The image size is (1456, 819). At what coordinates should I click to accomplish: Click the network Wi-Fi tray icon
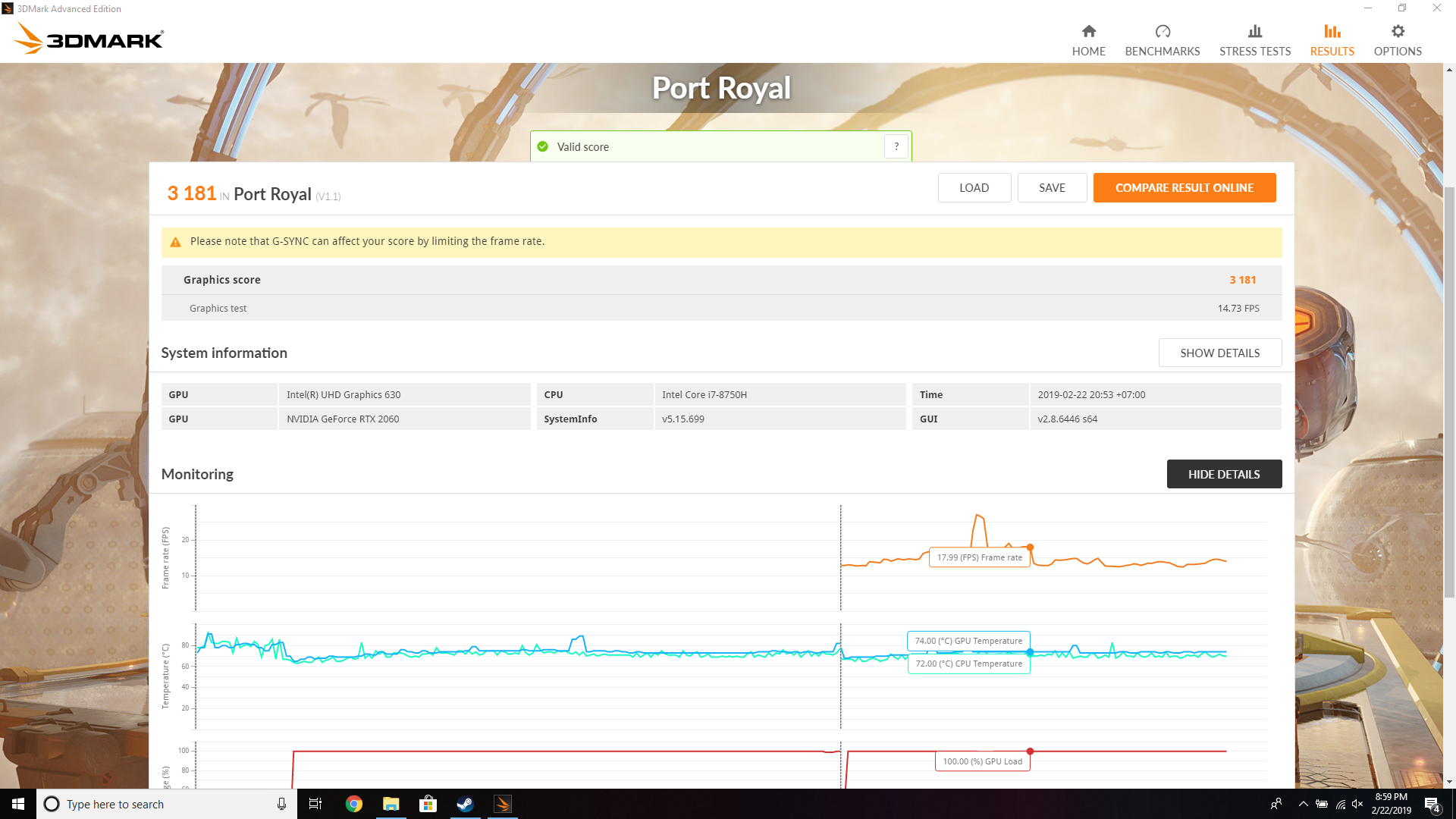[x=1340, y=804]
